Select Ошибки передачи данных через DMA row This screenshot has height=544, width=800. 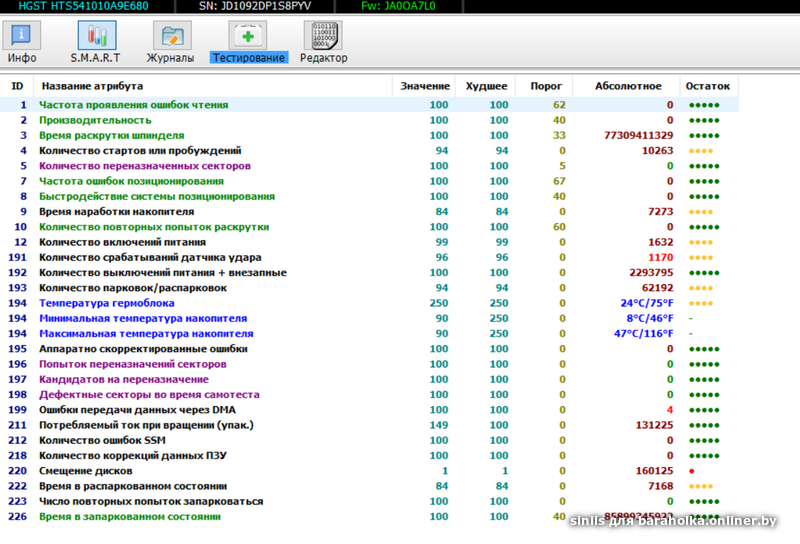click(x=369, y=410)
